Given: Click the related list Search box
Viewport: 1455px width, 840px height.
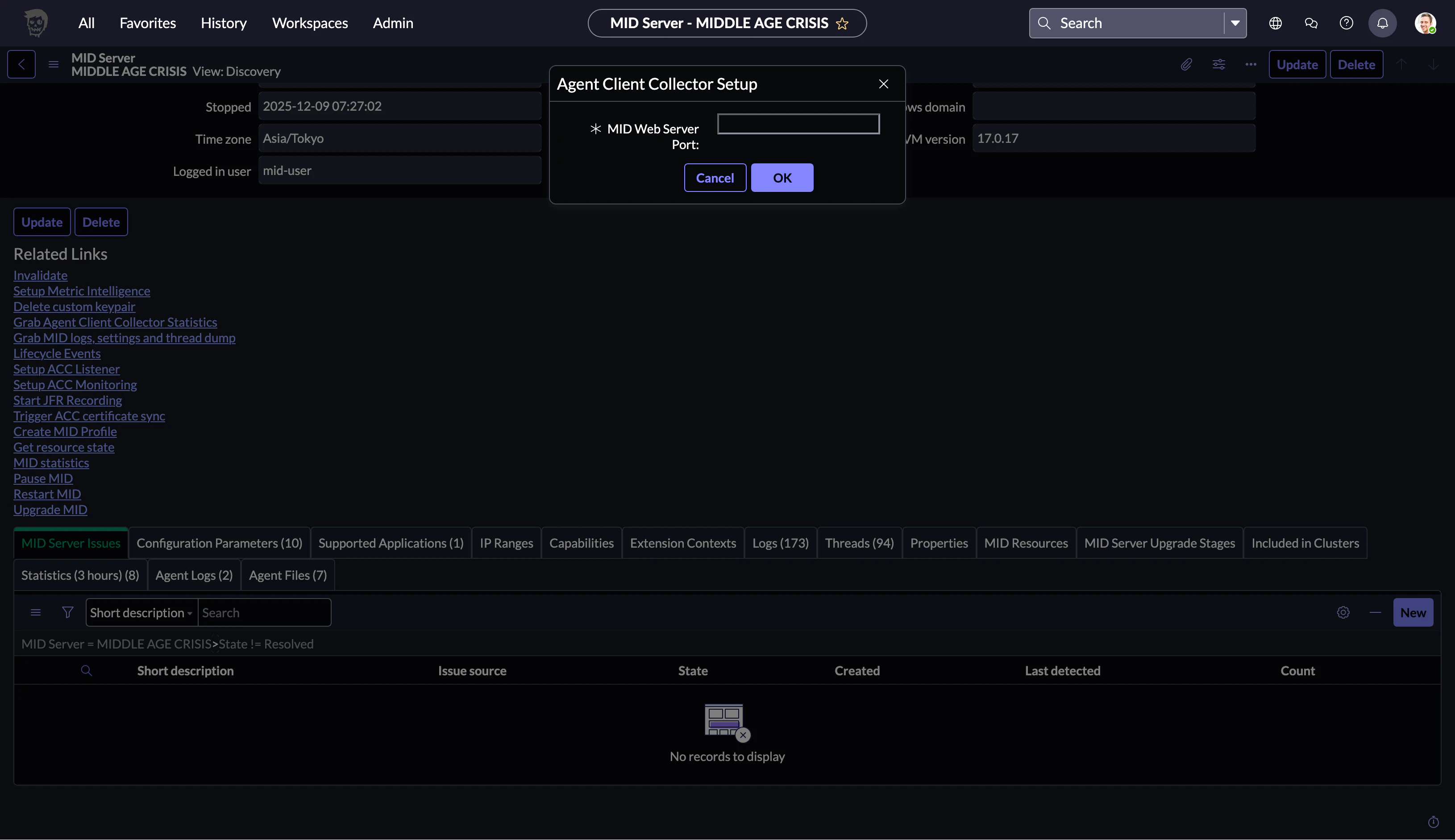Looking at the screenshot, I should pyautogui.click(x=264, y=613).
